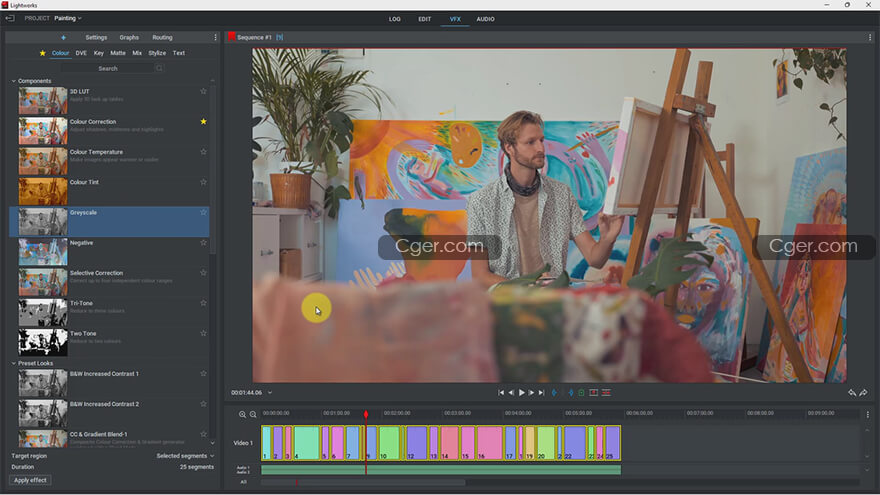Toggle favorite star for Colour Correction
The width and height of the screenshot is (880, 495).
204,122
